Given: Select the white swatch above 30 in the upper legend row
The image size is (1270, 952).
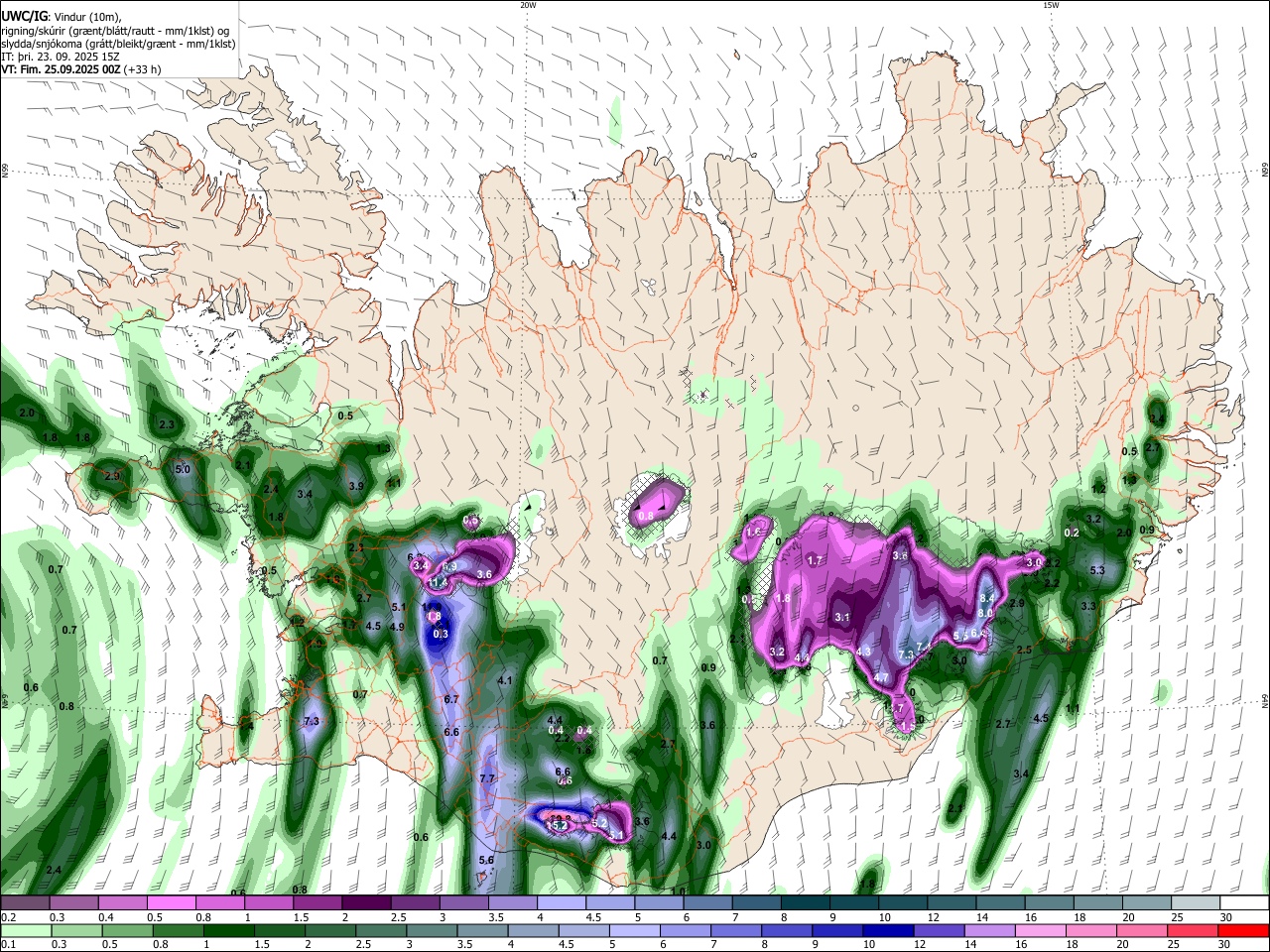Looking at the screenshot, I should (1245, 902).
